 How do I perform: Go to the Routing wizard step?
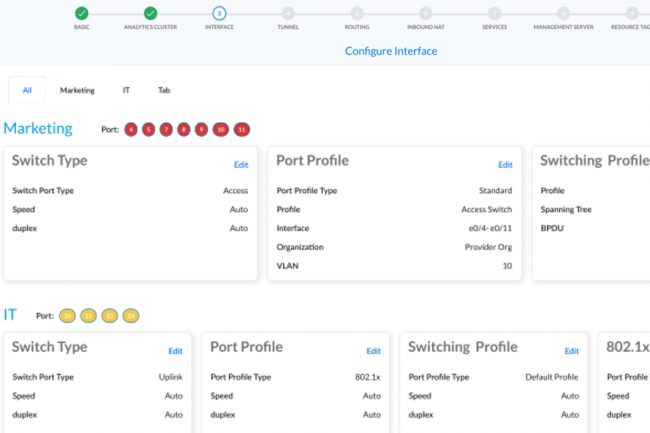coord(357,13)
